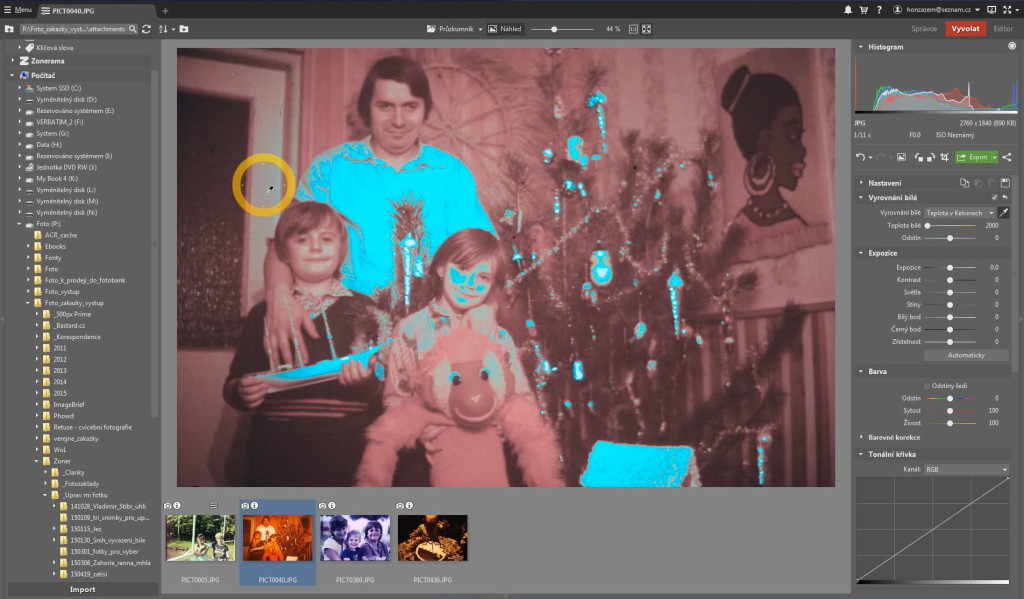Image resolution: width=1024 pixels, height=599 pixels.
Task: Open the sort order options
Action: [x=165, y=29]
